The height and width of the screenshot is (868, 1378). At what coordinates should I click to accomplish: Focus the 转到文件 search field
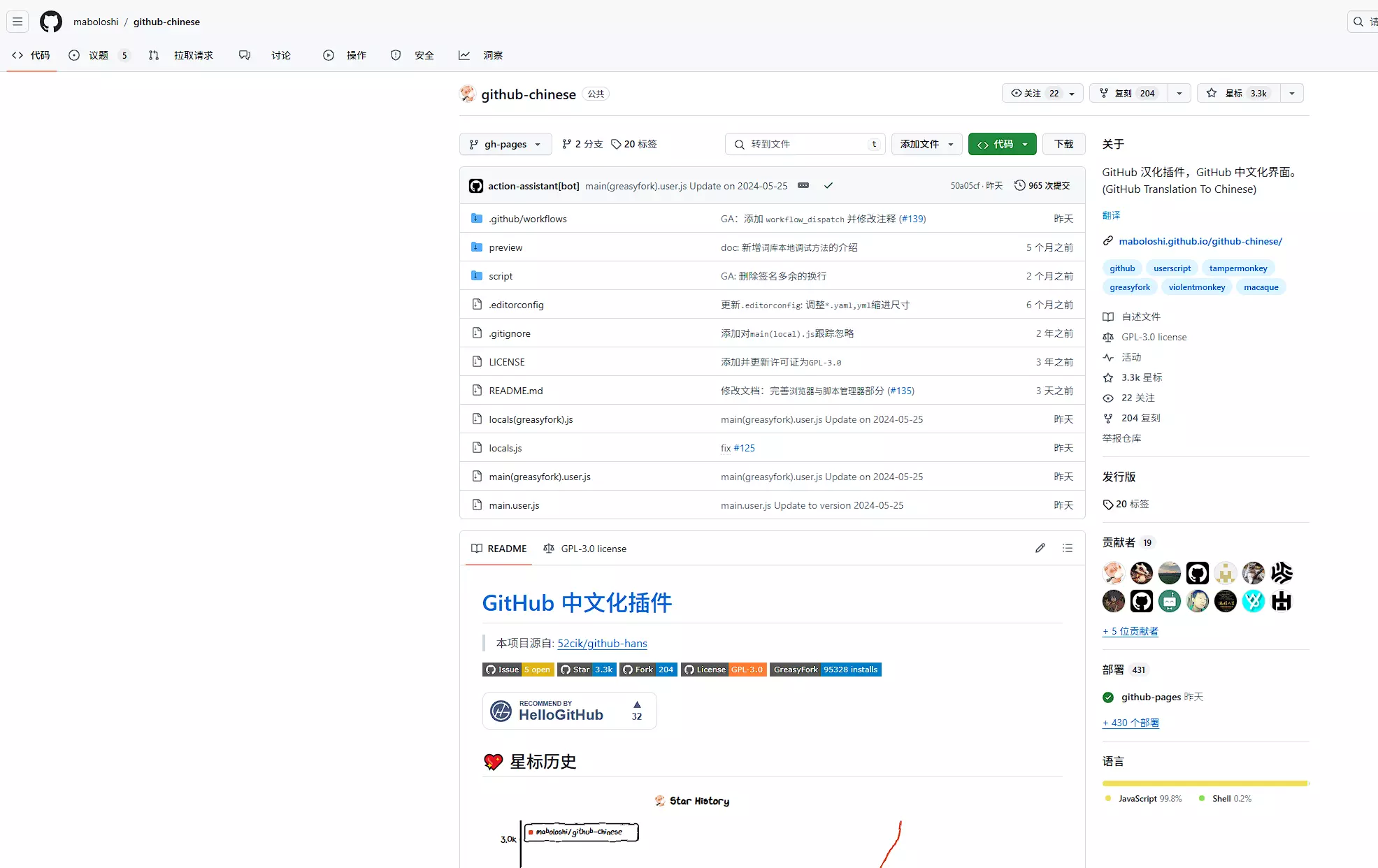click(x=804, y=144)
